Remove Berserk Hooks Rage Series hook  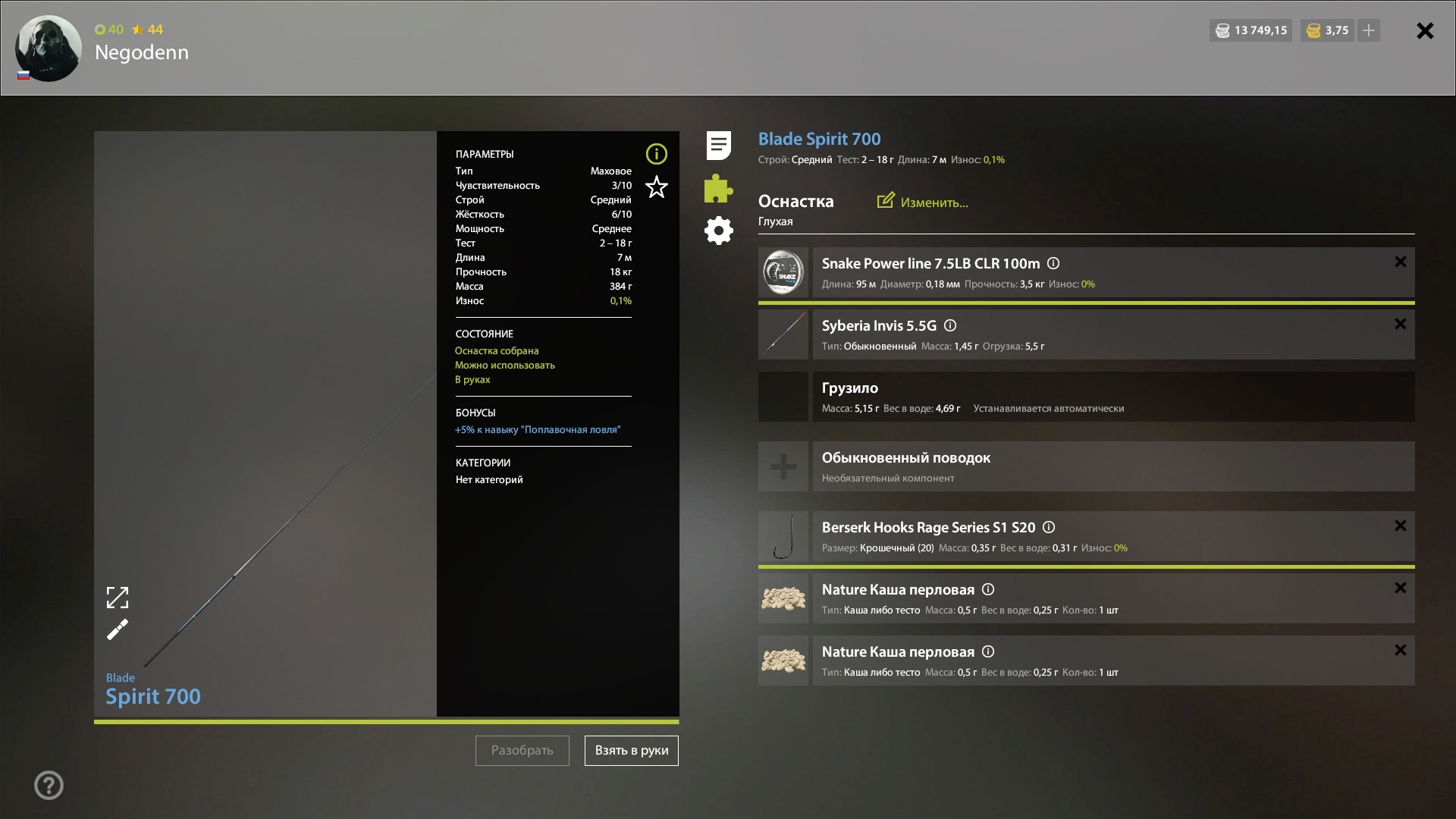1400,526
